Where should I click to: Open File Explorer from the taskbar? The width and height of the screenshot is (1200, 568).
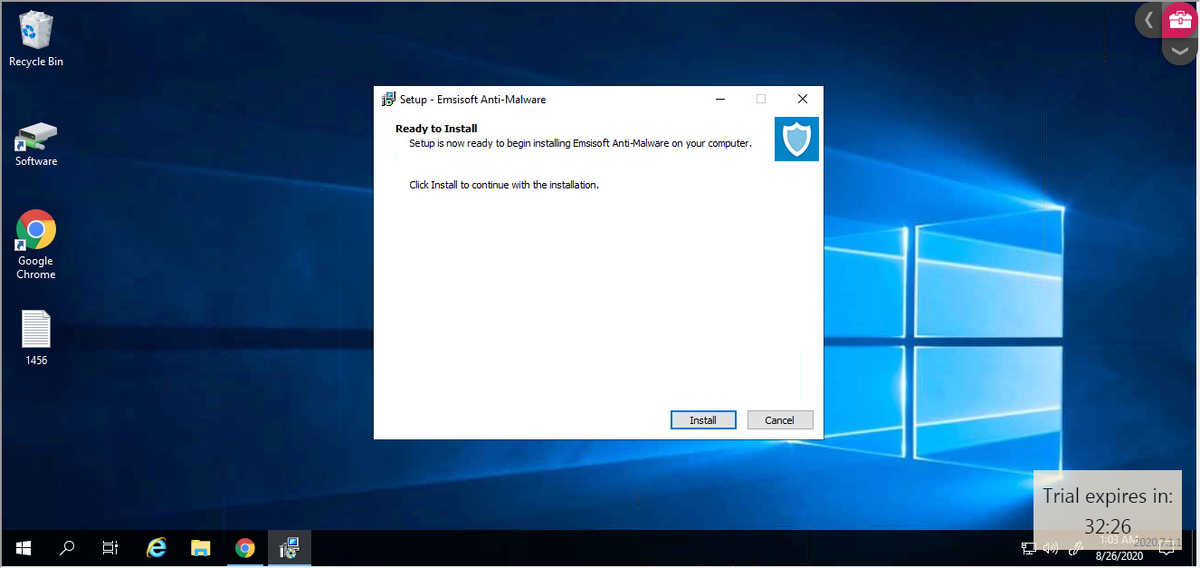(x=200, y=548)
